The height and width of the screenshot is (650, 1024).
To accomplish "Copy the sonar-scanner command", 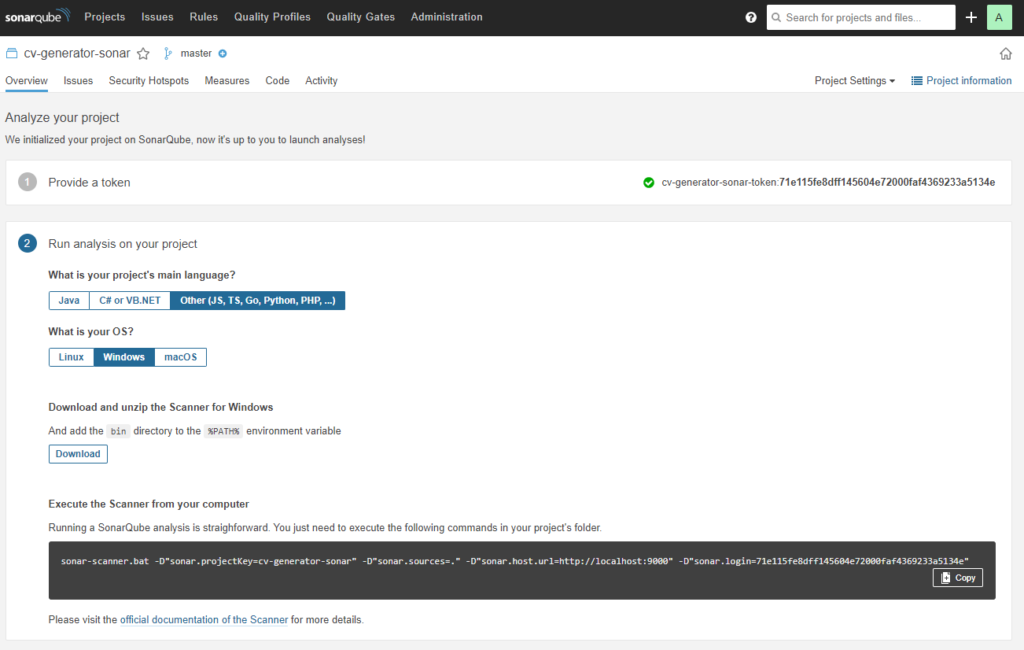I will point(957,577).
